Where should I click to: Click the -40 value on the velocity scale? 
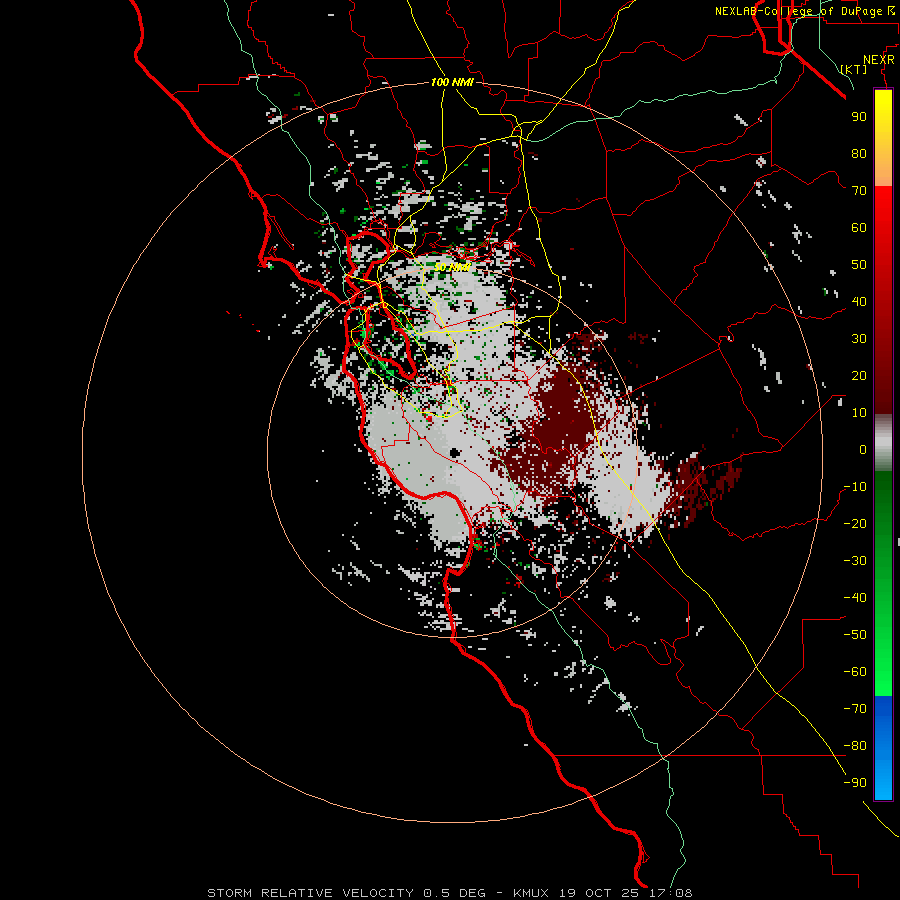[855, 598]
